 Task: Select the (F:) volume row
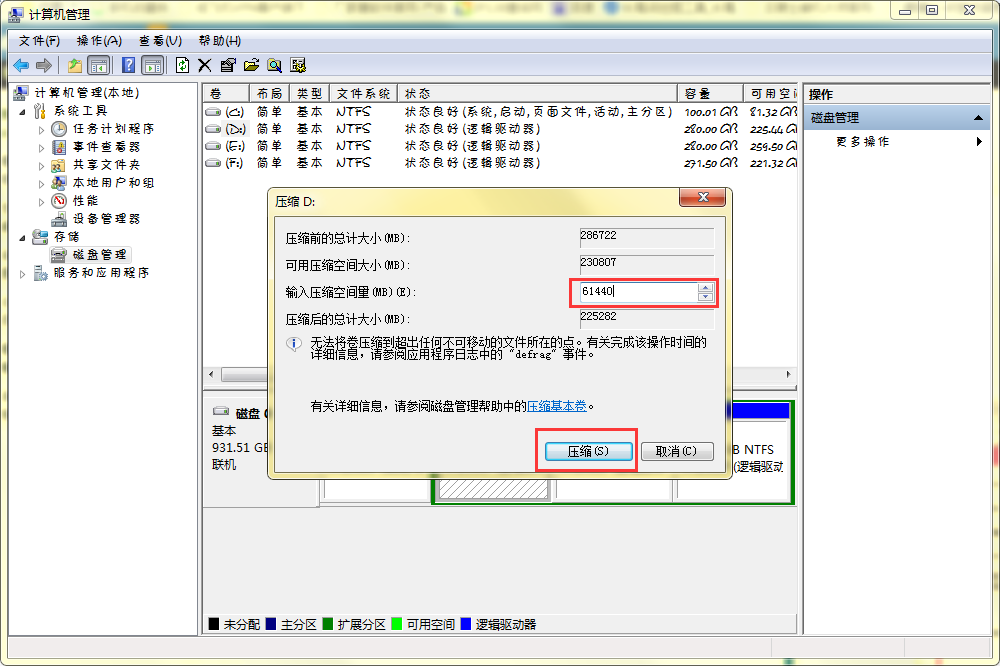(500, 163)
